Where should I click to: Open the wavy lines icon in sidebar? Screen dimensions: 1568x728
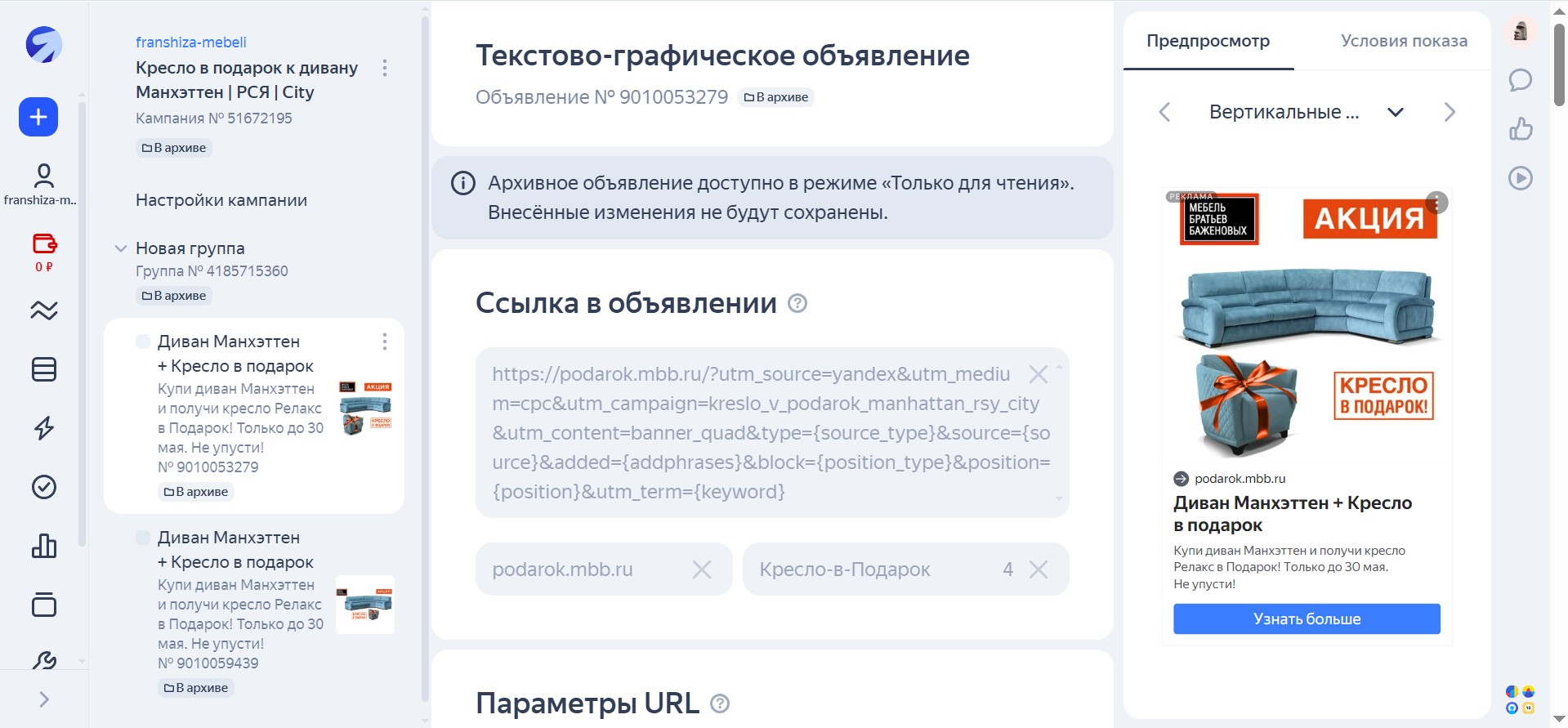(x=44, y=310)
